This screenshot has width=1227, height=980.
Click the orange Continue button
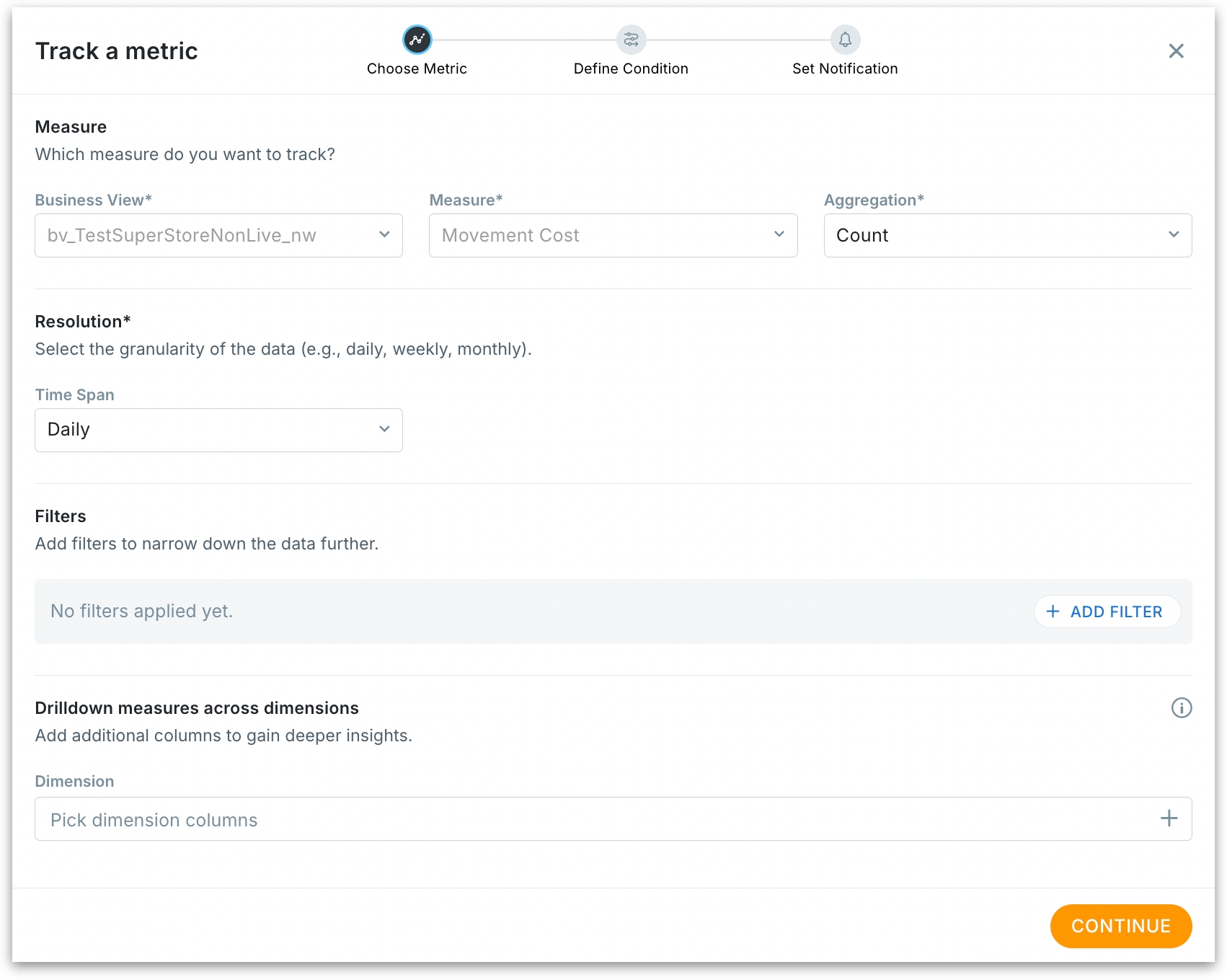[1120, 926]
